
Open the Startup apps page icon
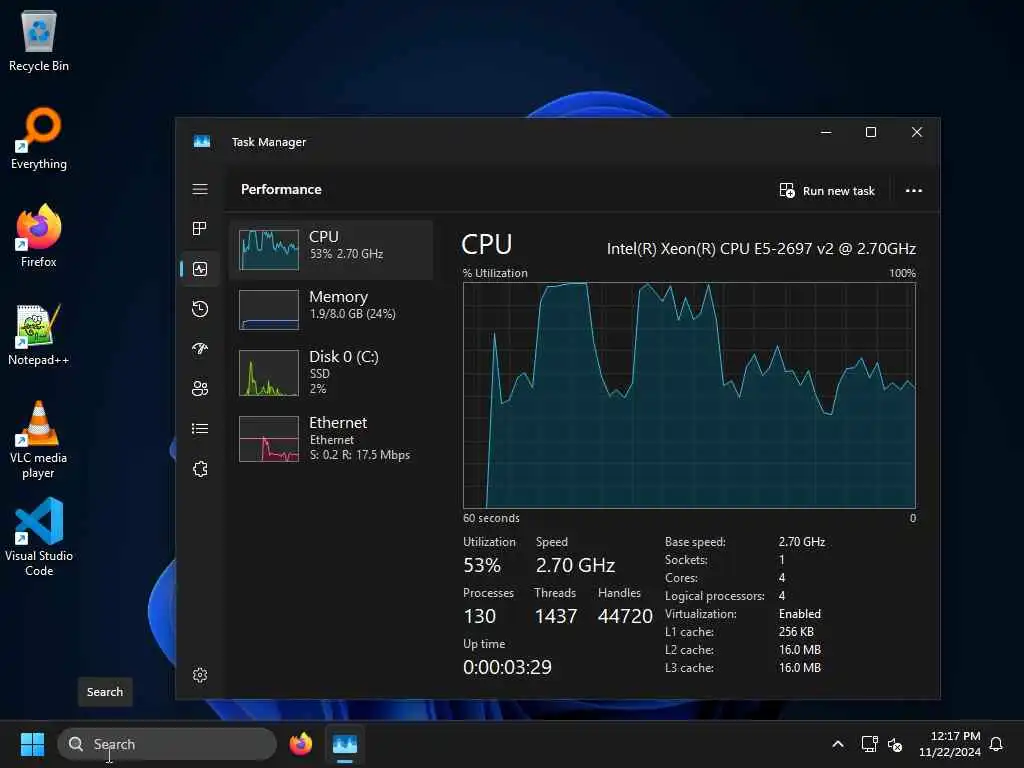(x=200, y=349)
